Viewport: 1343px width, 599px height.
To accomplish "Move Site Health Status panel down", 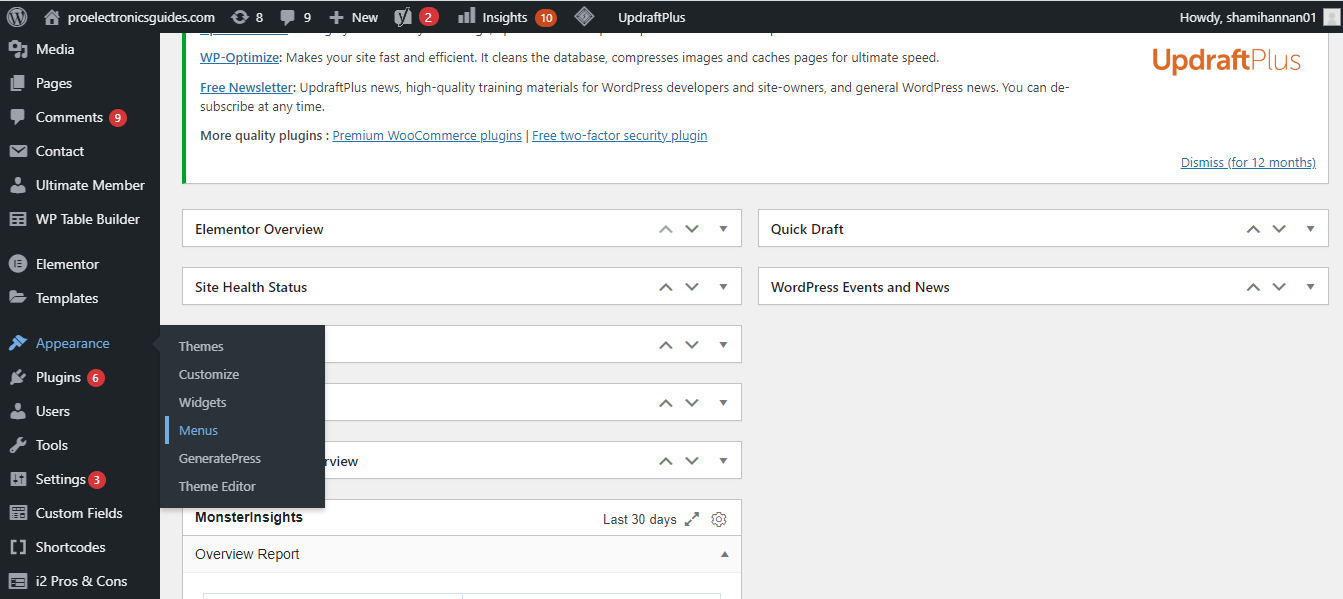I will (692, 287).
